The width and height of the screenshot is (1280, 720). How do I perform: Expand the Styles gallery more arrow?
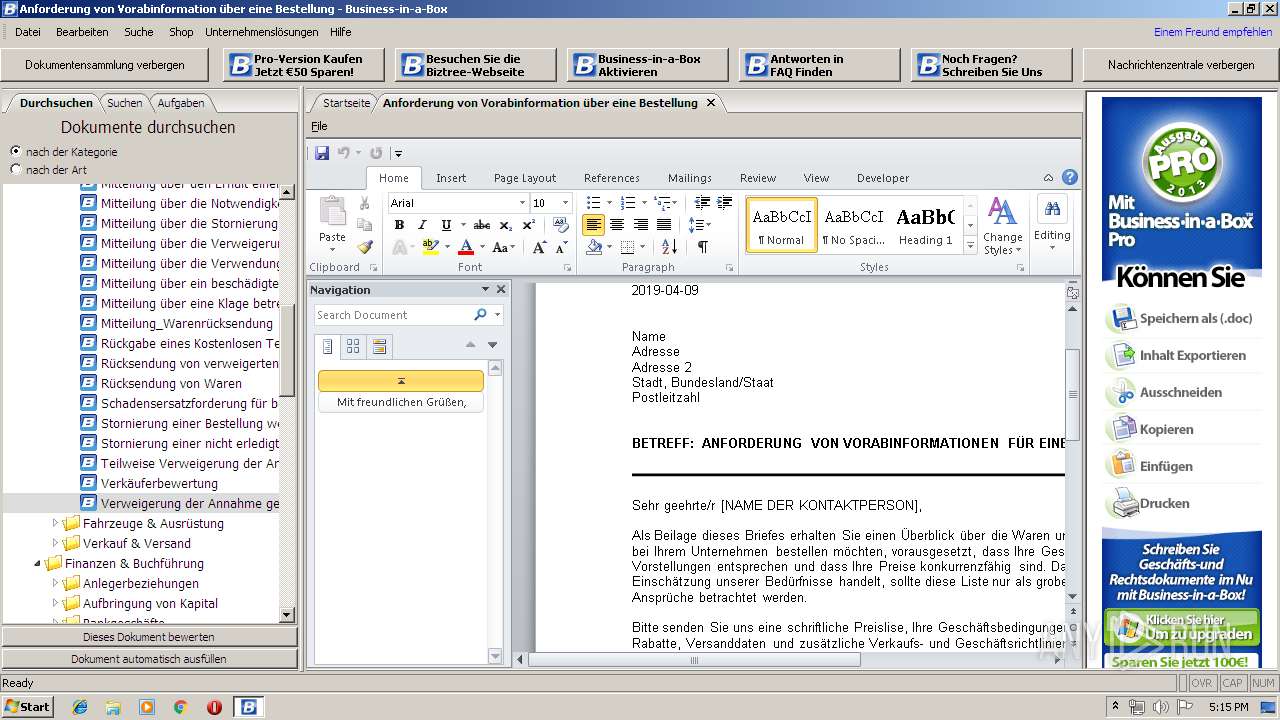(970, 246)
